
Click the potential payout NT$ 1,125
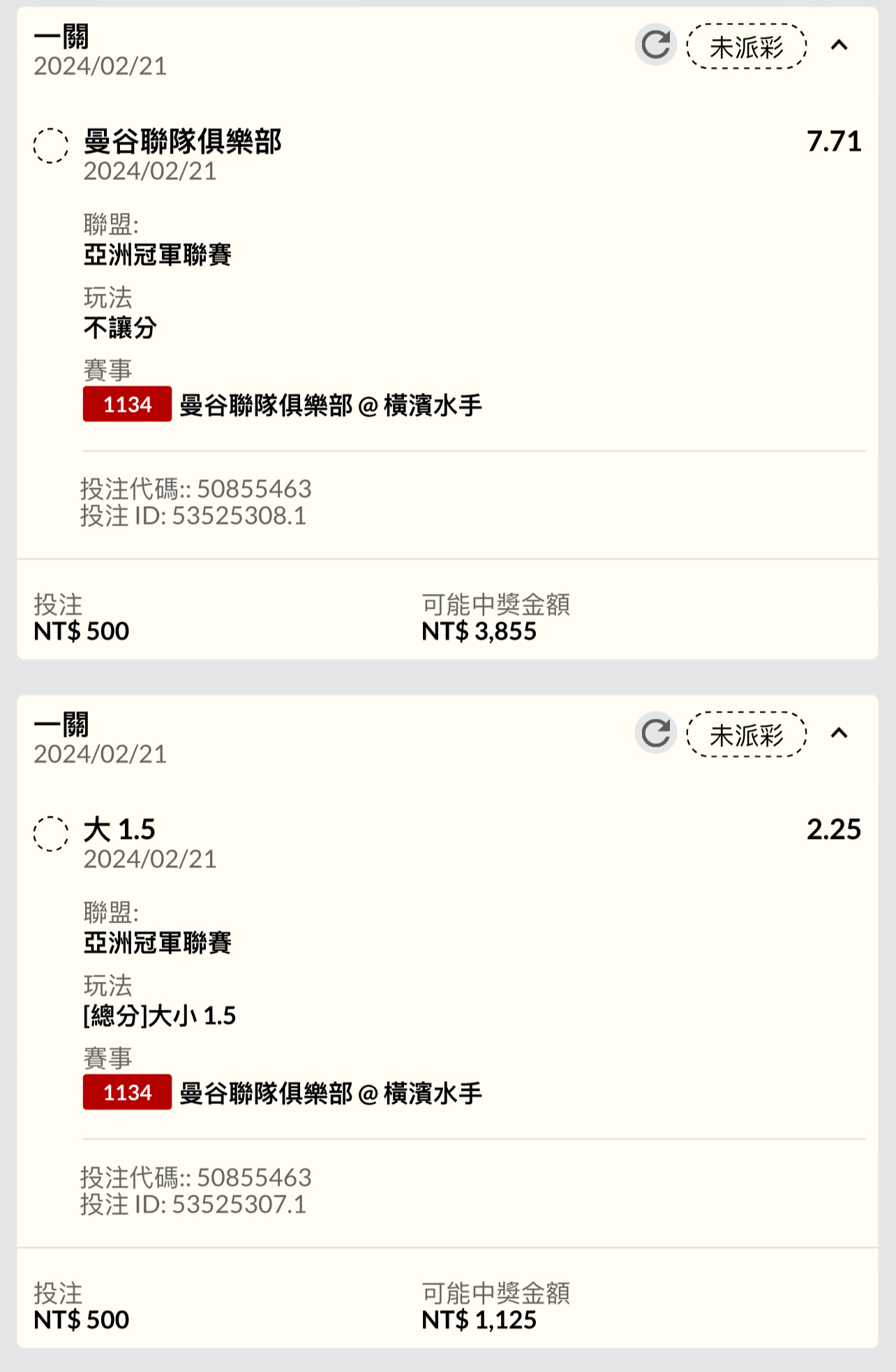[x=479, y=1320]
